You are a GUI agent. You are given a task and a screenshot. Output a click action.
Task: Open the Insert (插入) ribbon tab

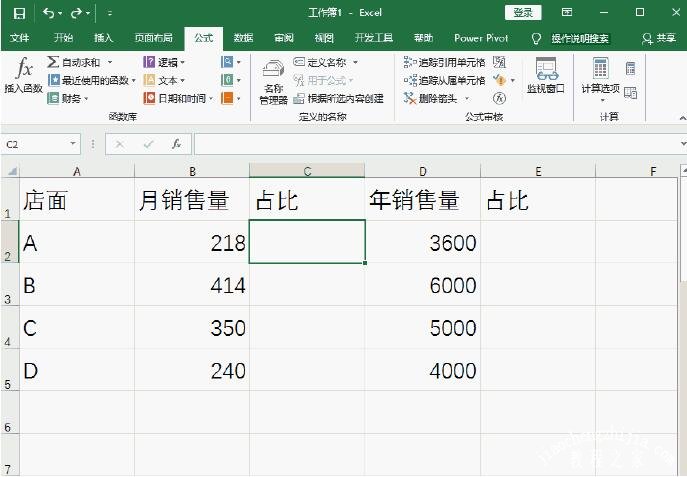pyautogui.click(x=103, y=38)
